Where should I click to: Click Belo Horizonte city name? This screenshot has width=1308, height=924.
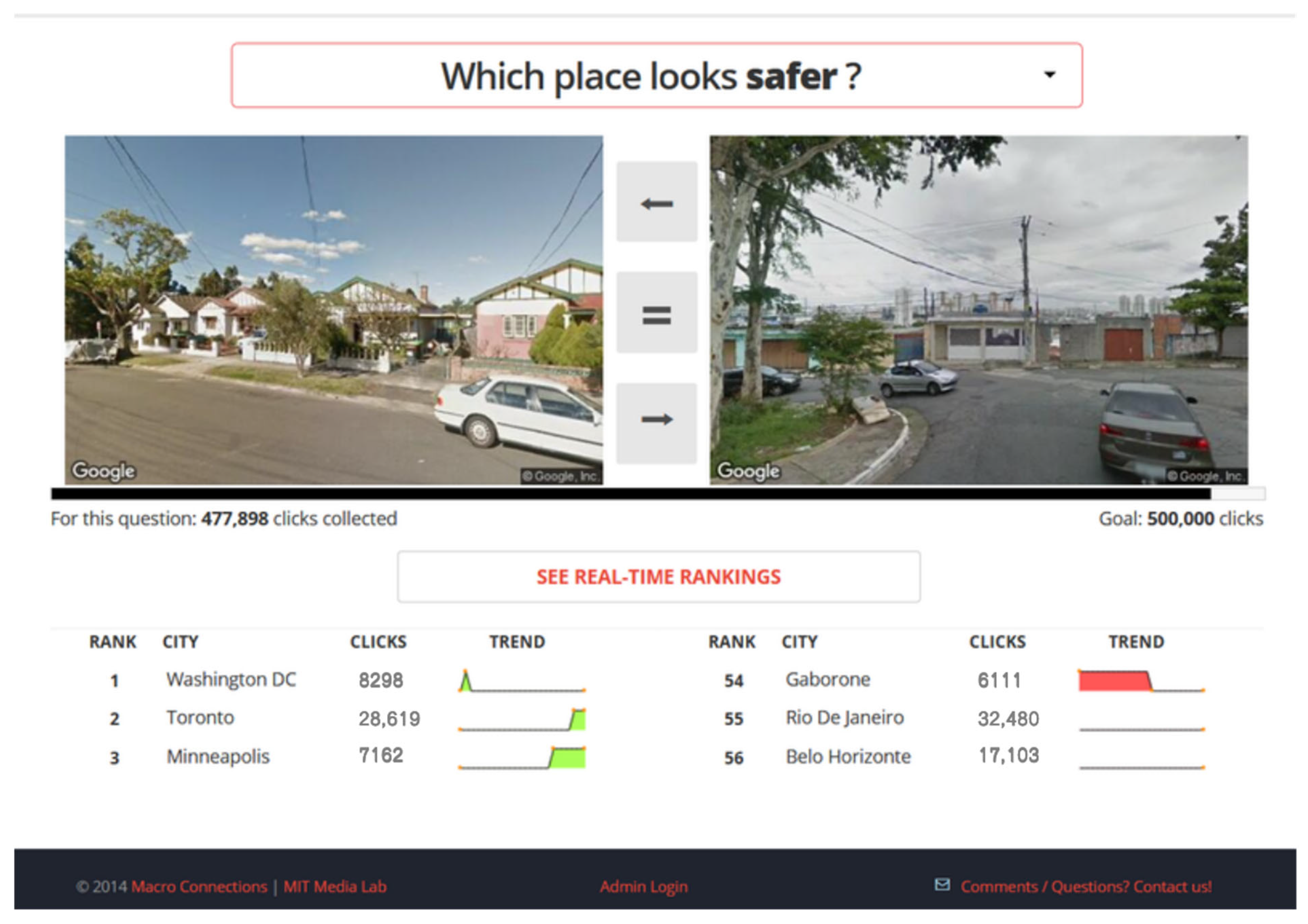click(848, 757)
